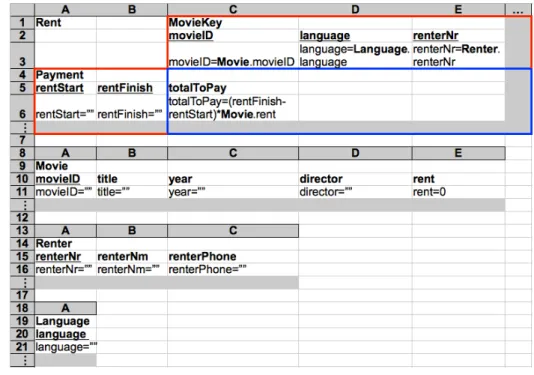This screenshot has width=534, height=375.
Task: Select row header 9
Action: click(x=22, y=166)
